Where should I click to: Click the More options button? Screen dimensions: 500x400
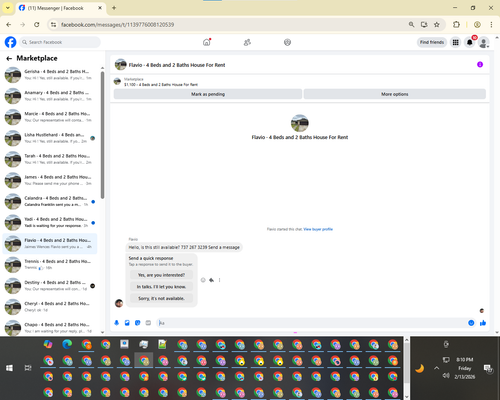point(395,94)
